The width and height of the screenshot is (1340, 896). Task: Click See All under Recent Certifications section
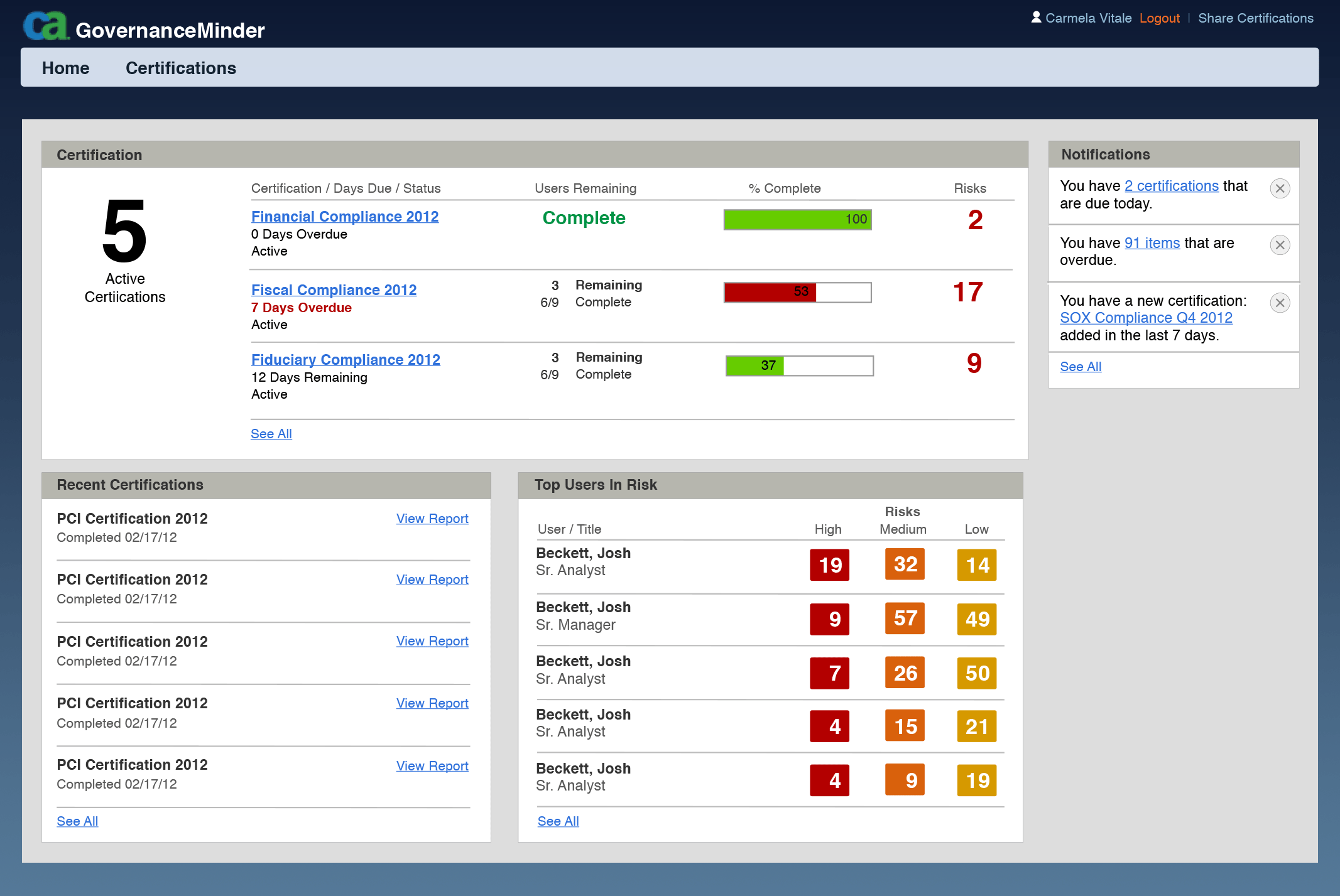[77, 820]
